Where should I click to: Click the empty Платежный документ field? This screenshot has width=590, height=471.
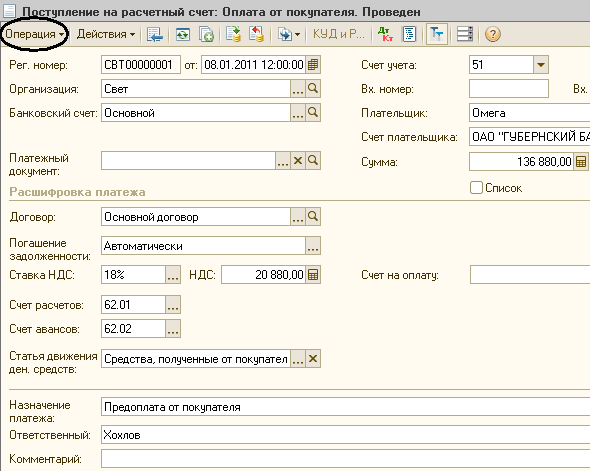pyautogui.click(x=188, y=161)
